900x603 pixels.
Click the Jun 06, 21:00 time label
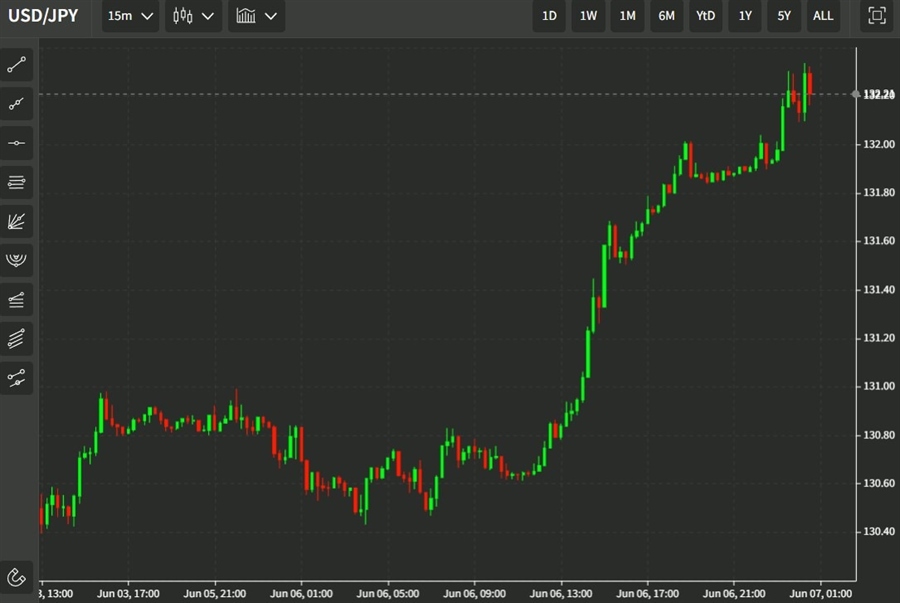734,593
